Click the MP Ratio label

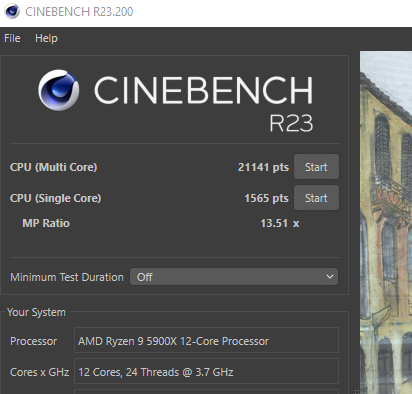[x=46, y=223]
